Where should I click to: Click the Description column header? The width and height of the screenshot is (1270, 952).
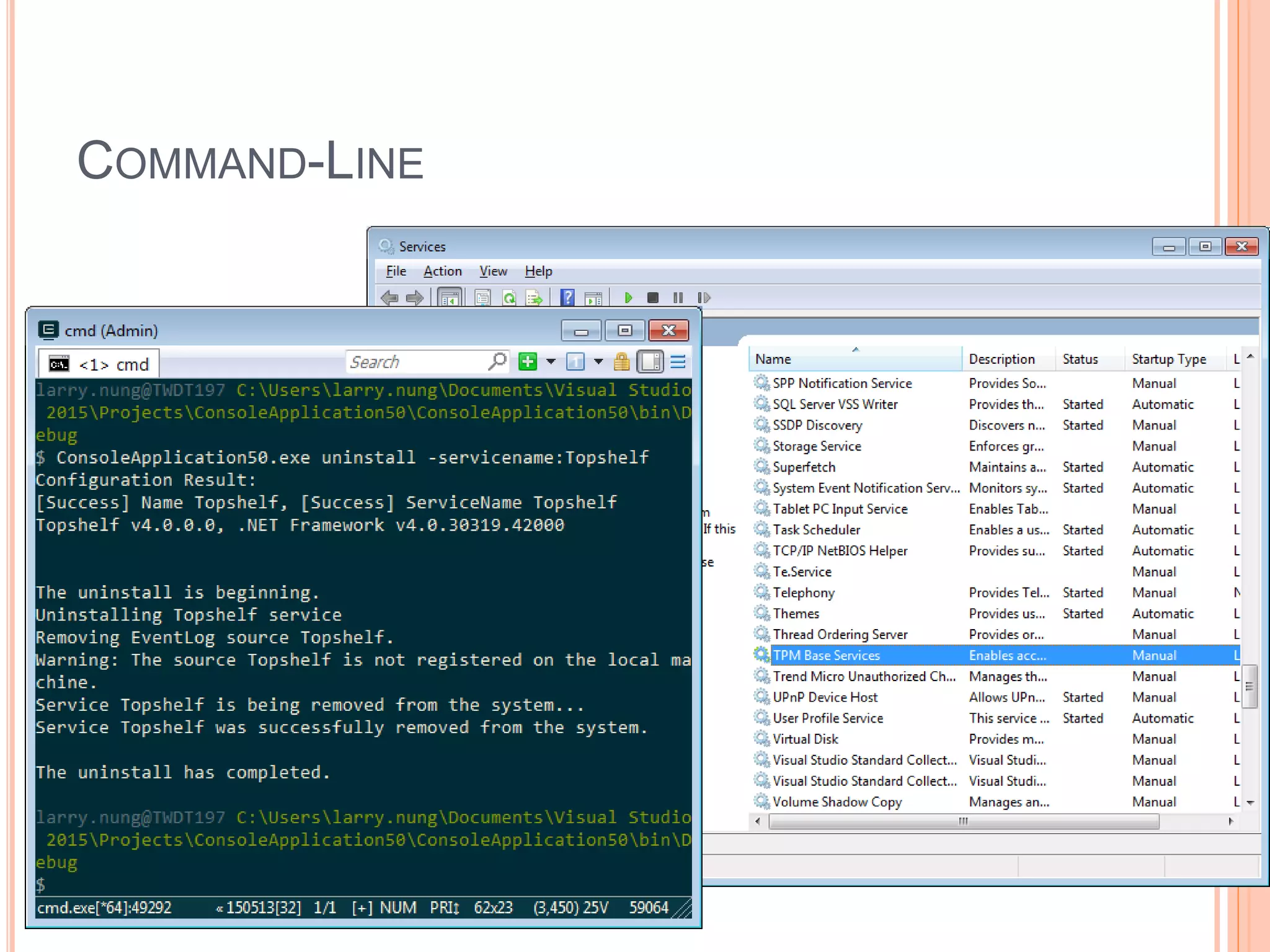click(x=1008, y=359)
